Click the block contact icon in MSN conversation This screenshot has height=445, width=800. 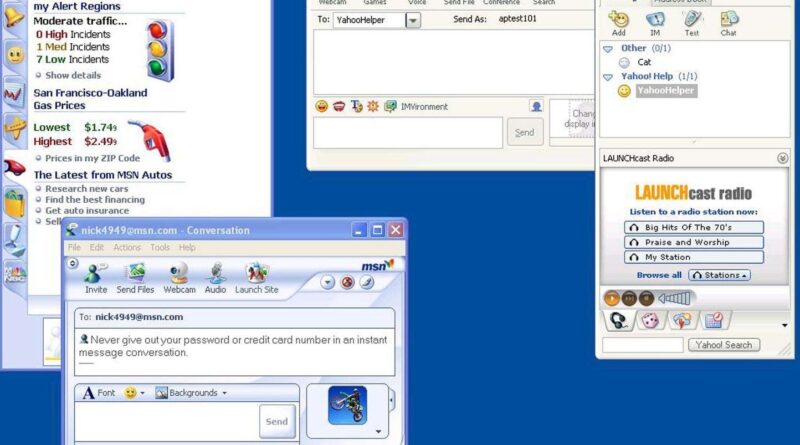pos(347,282)
